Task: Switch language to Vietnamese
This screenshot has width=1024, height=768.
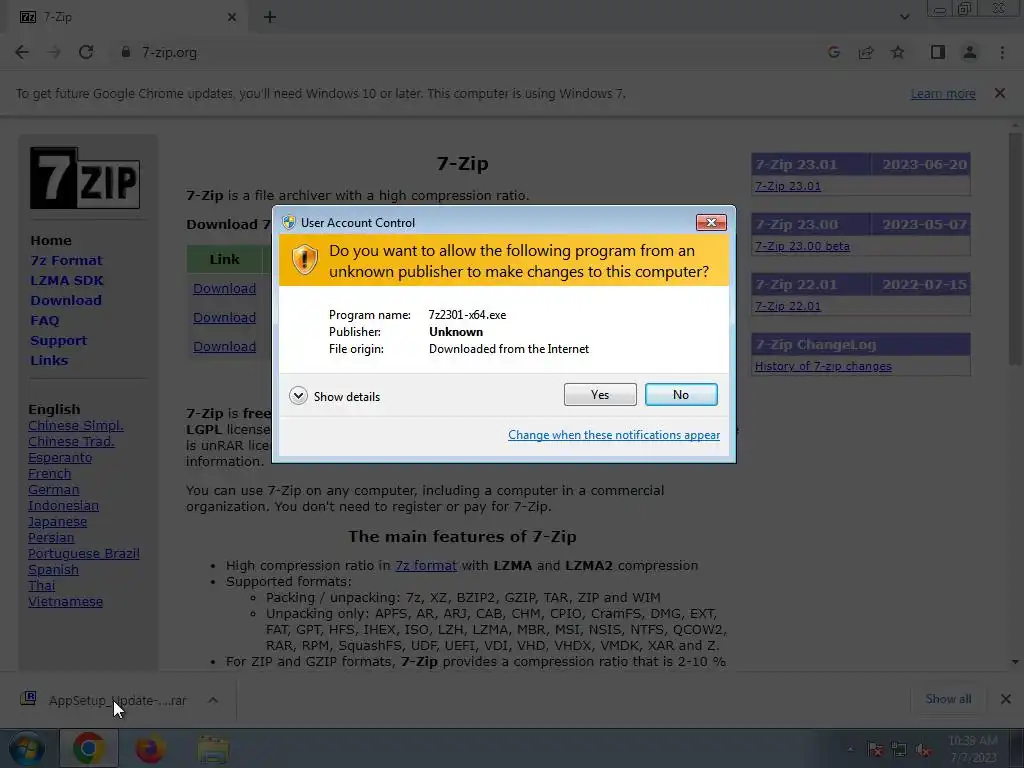Action: click(65, 601)
